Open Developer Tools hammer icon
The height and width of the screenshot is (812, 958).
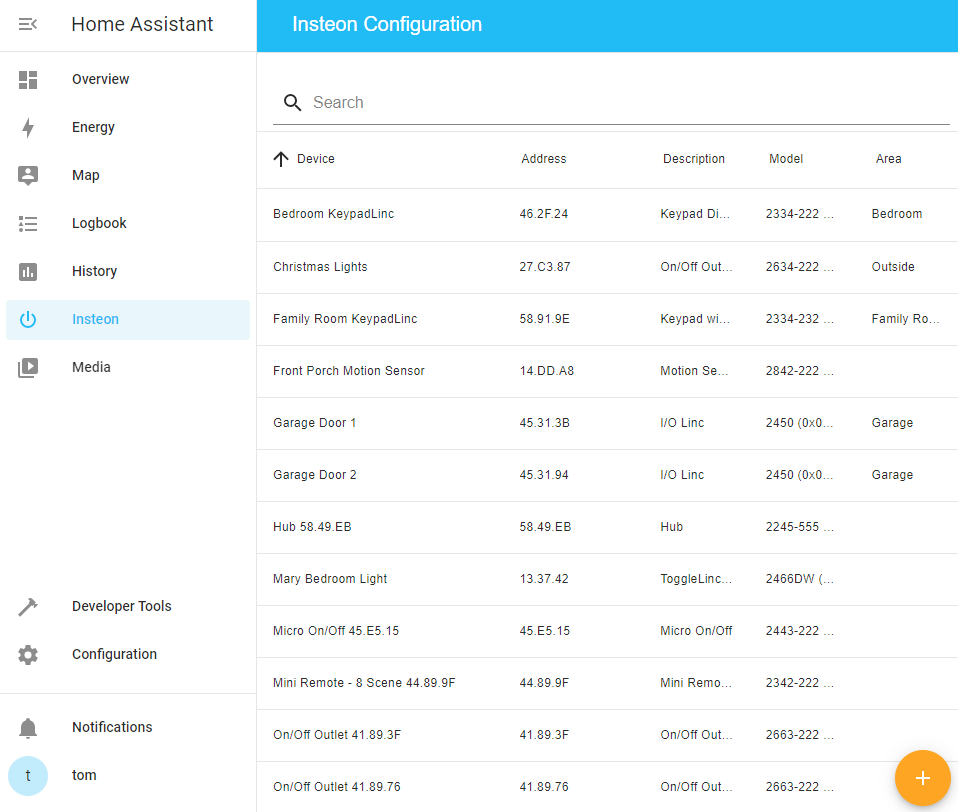28,606
